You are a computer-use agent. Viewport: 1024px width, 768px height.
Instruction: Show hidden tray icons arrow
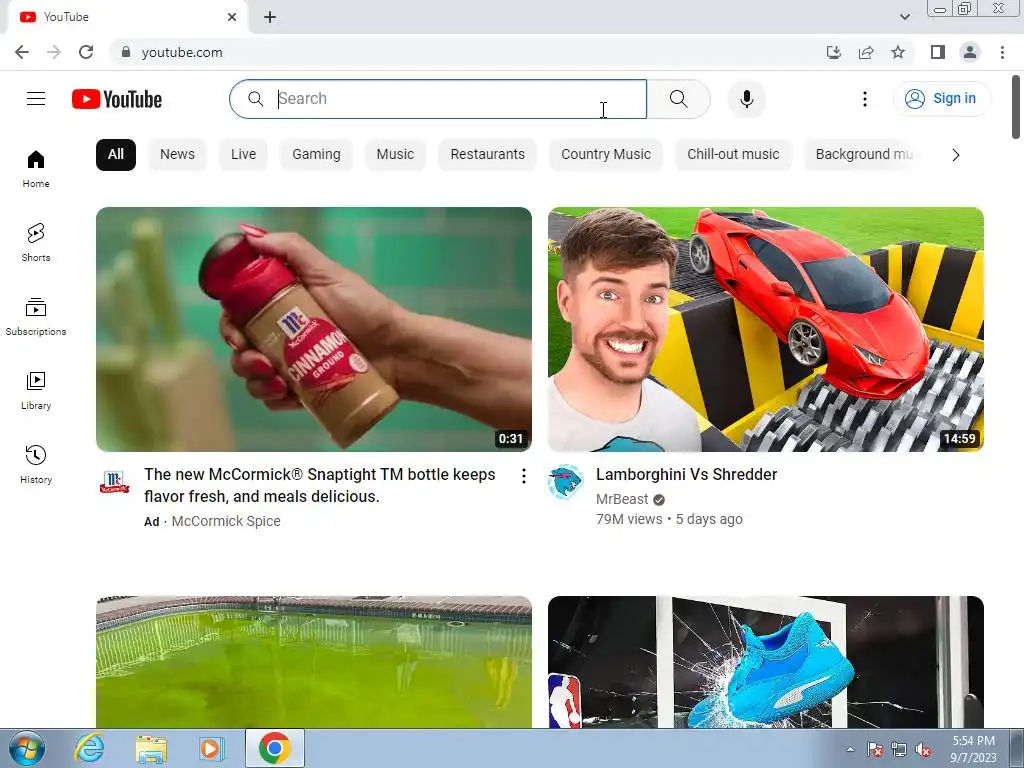pyautogui.click(x=850, y=749)
